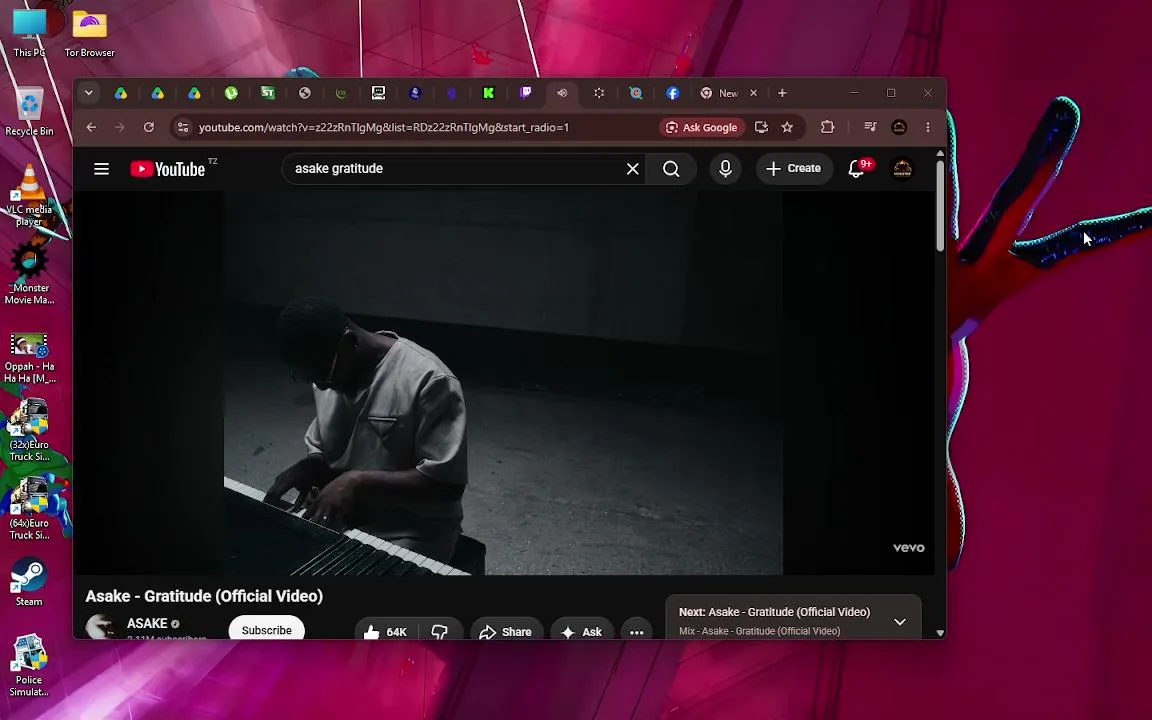Start voice search with the microphone
Viewport: 1152px width, 720px height.
725,169
